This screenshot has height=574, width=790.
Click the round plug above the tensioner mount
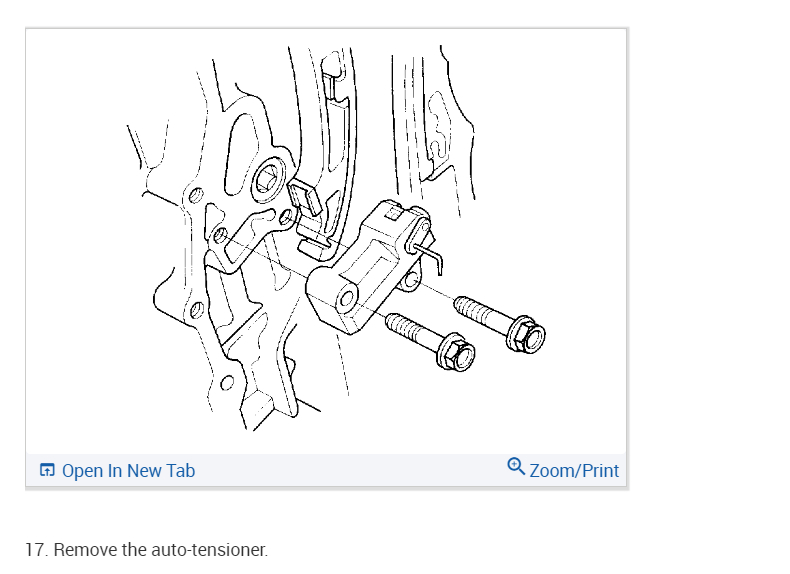coord(268,179)
